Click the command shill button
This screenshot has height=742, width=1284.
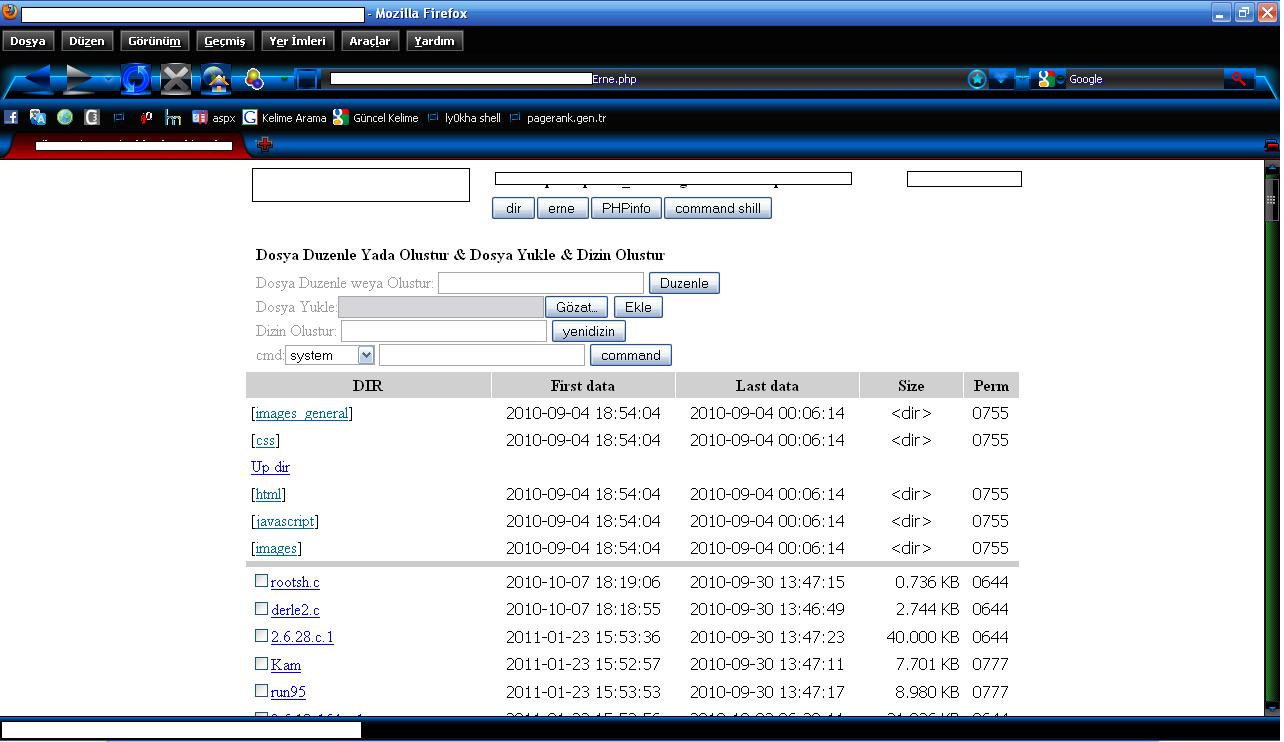(x=718, y=208)
